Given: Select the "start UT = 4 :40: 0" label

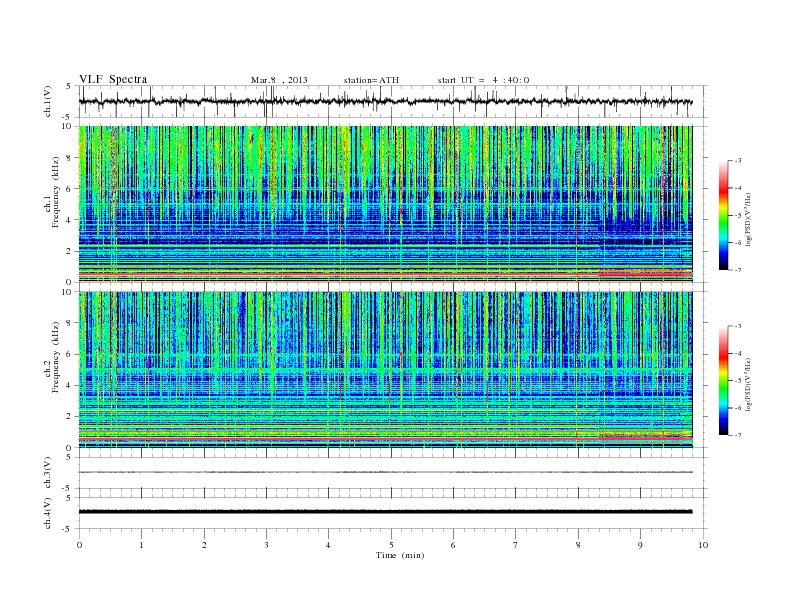Looking at the screenshot, I should tap(483, 80).
